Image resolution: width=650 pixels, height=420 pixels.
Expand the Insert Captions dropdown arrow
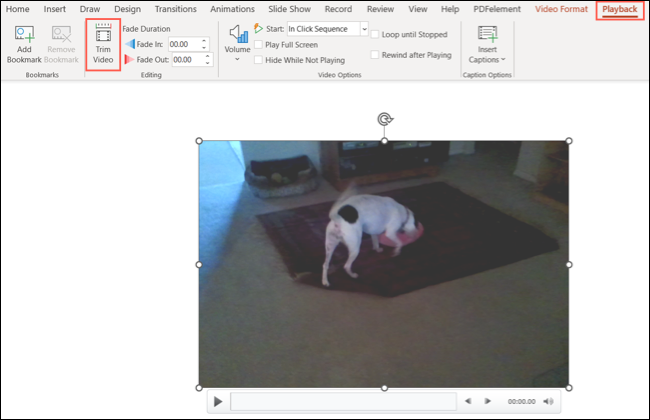(503, 59)
